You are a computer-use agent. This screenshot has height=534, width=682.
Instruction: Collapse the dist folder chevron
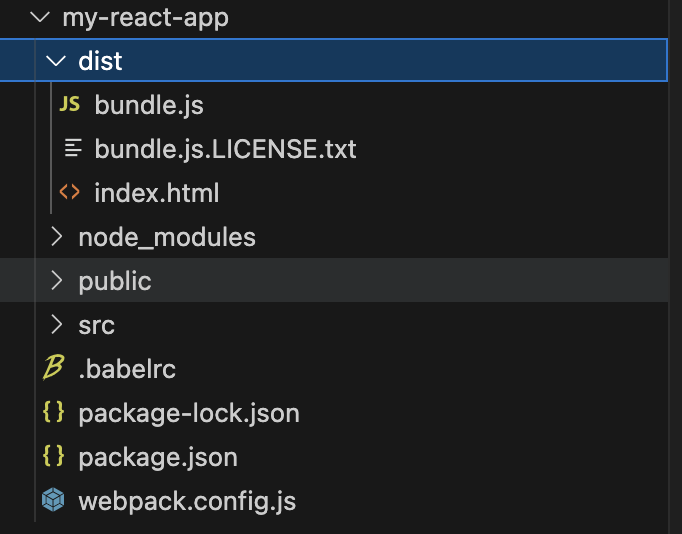(x=56, y=61)
